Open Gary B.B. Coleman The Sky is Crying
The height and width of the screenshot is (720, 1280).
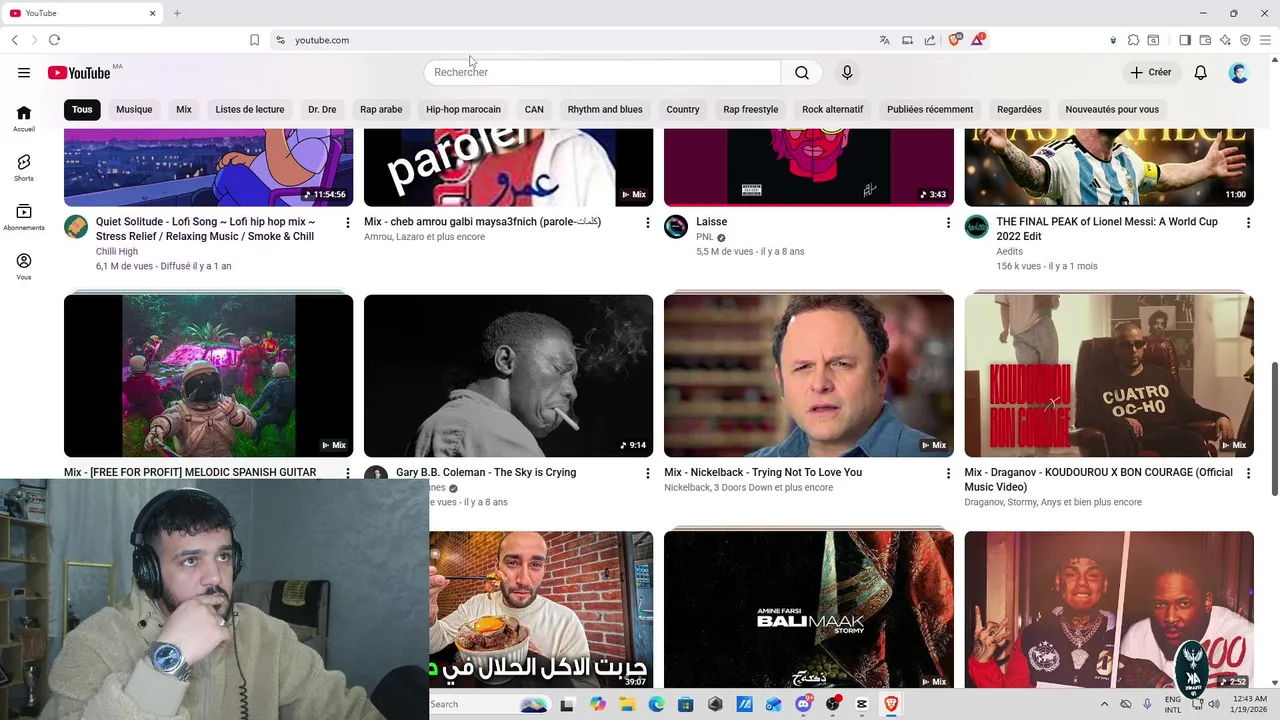[486, 472]
